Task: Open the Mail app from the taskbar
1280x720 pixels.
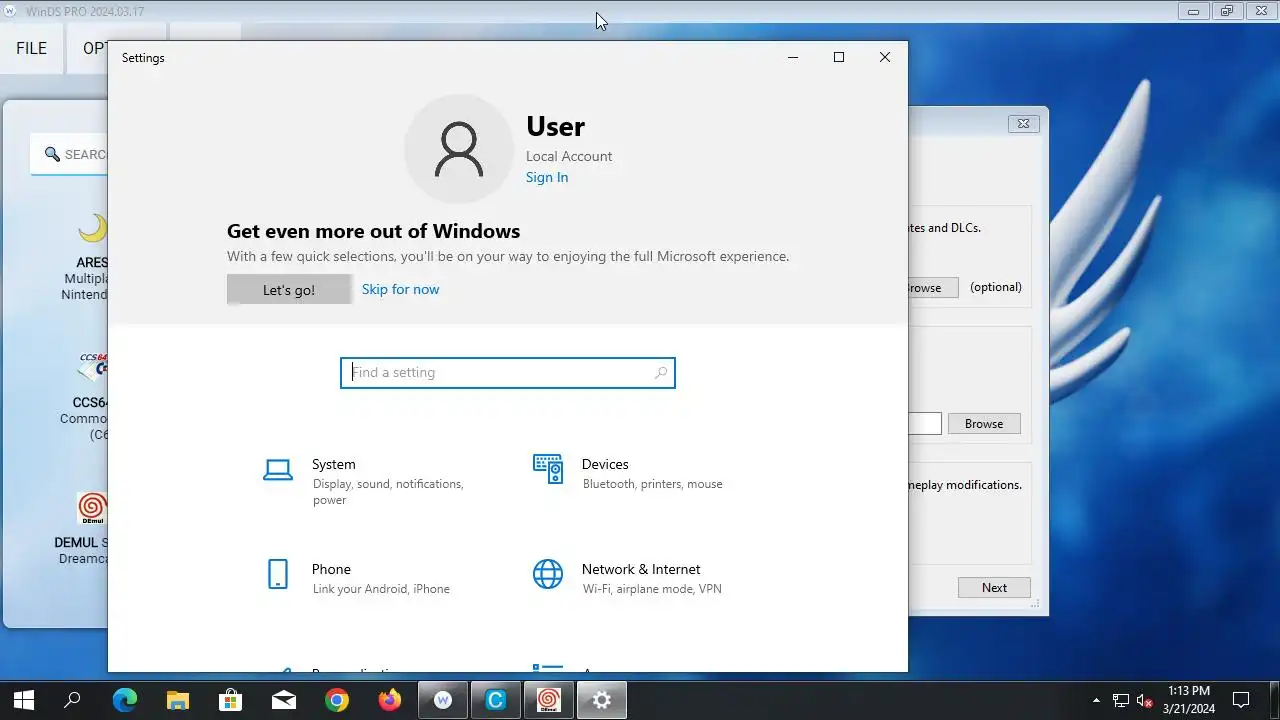Action: [283, 700]
